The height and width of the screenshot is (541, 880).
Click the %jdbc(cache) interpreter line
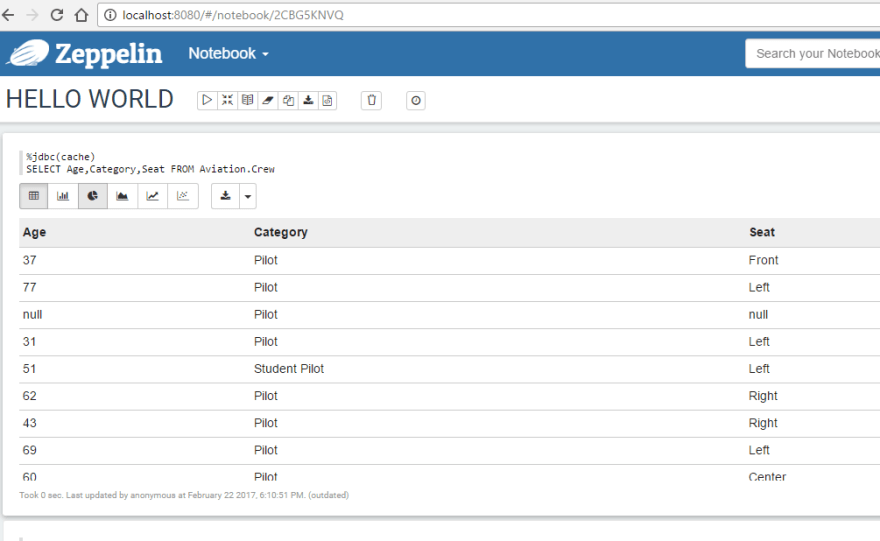tap(61, 157)
